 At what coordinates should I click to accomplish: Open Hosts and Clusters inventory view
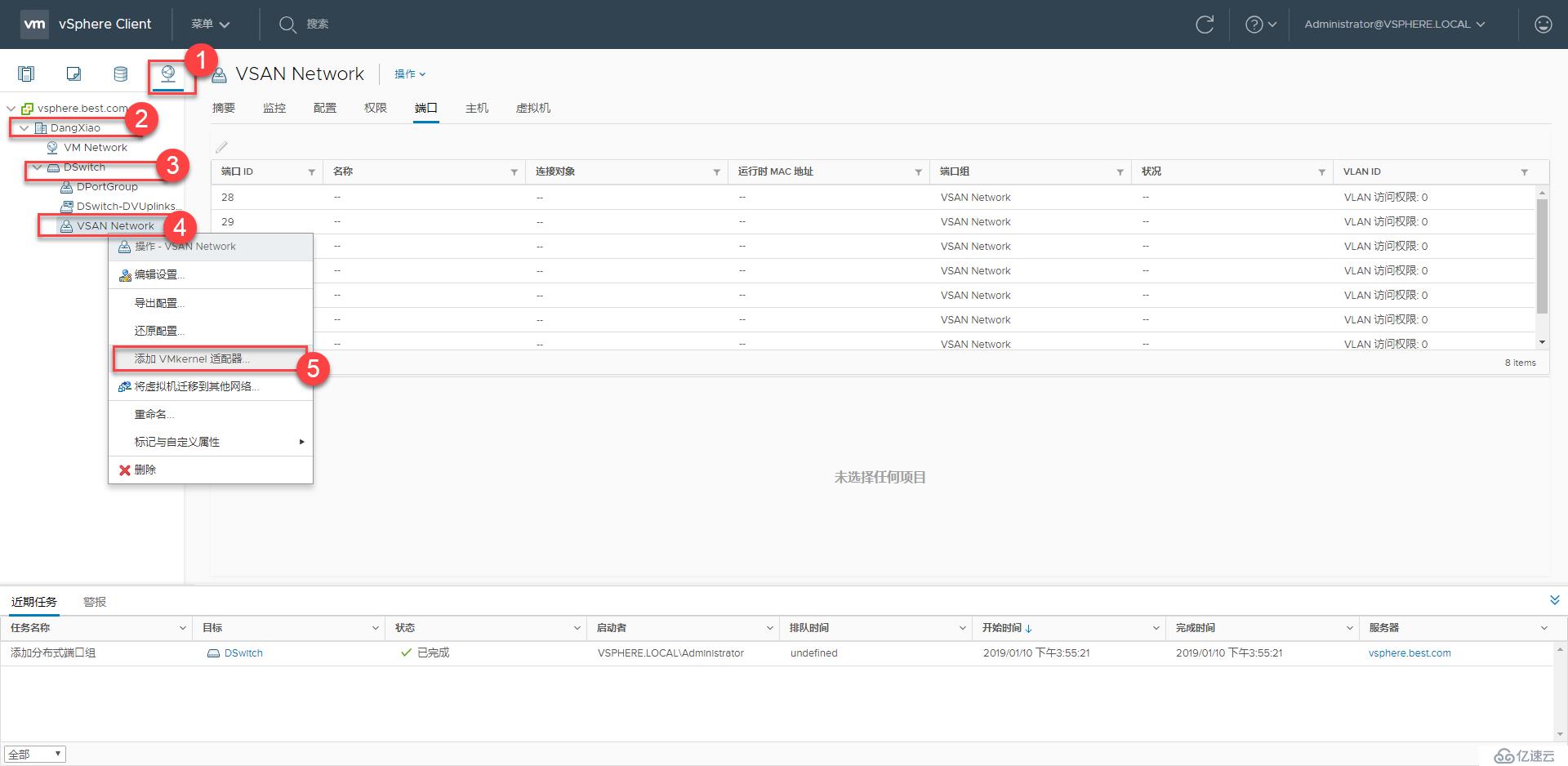click(26, 74)
